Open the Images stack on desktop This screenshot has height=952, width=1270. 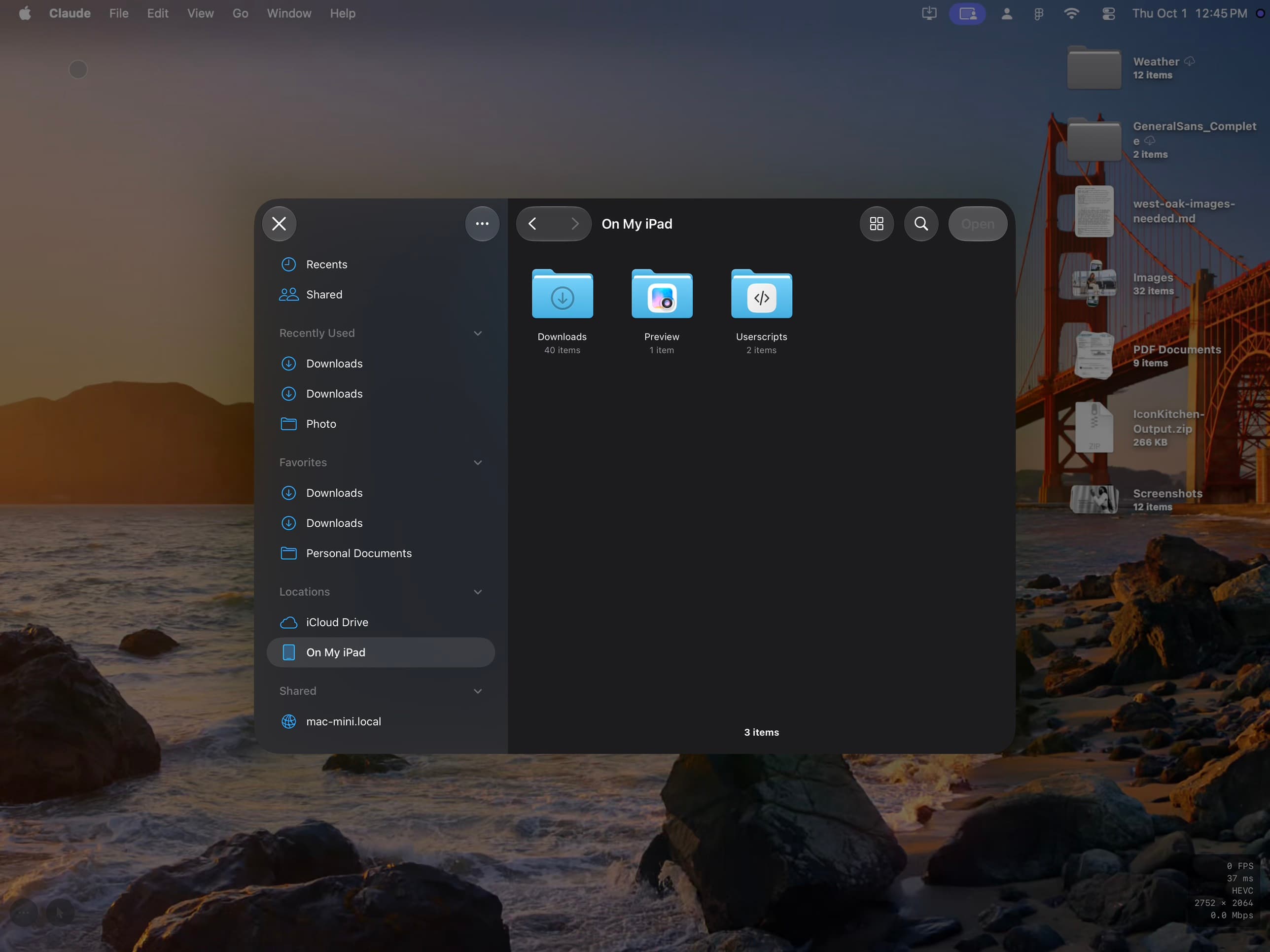pyautogui.click(x=1094, y=283)
